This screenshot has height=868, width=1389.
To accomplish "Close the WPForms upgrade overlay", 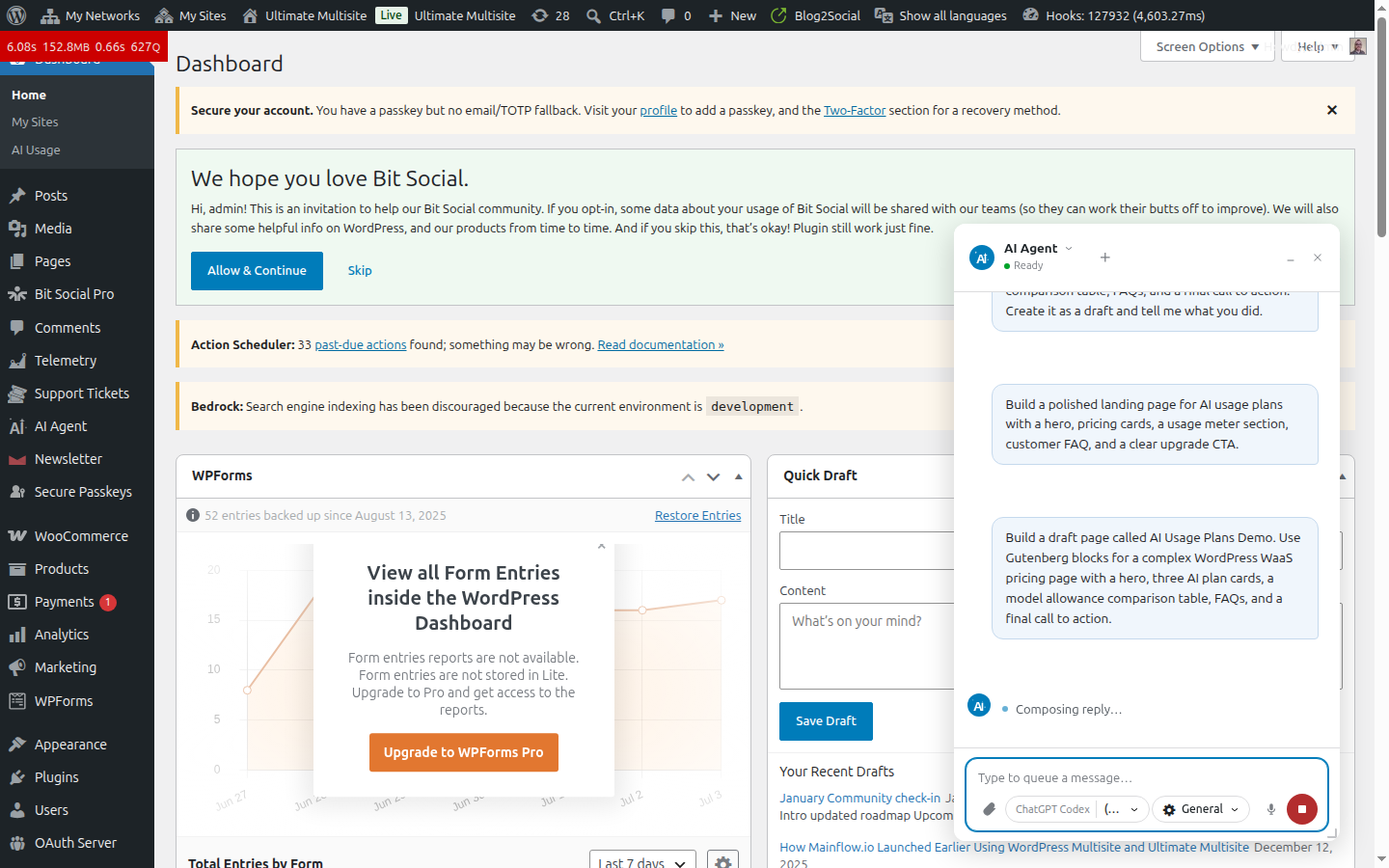I will (x=602, y=546).
